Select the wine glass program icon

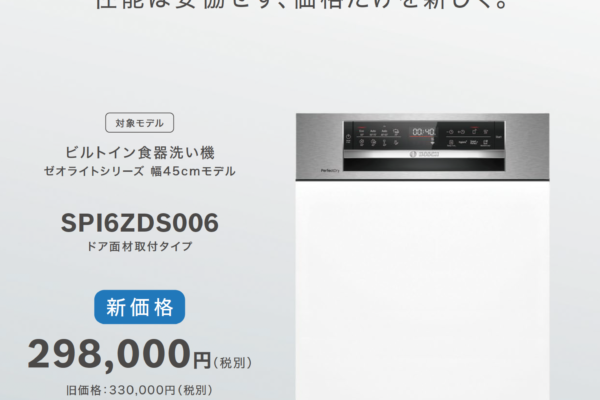tap(384, 142)
